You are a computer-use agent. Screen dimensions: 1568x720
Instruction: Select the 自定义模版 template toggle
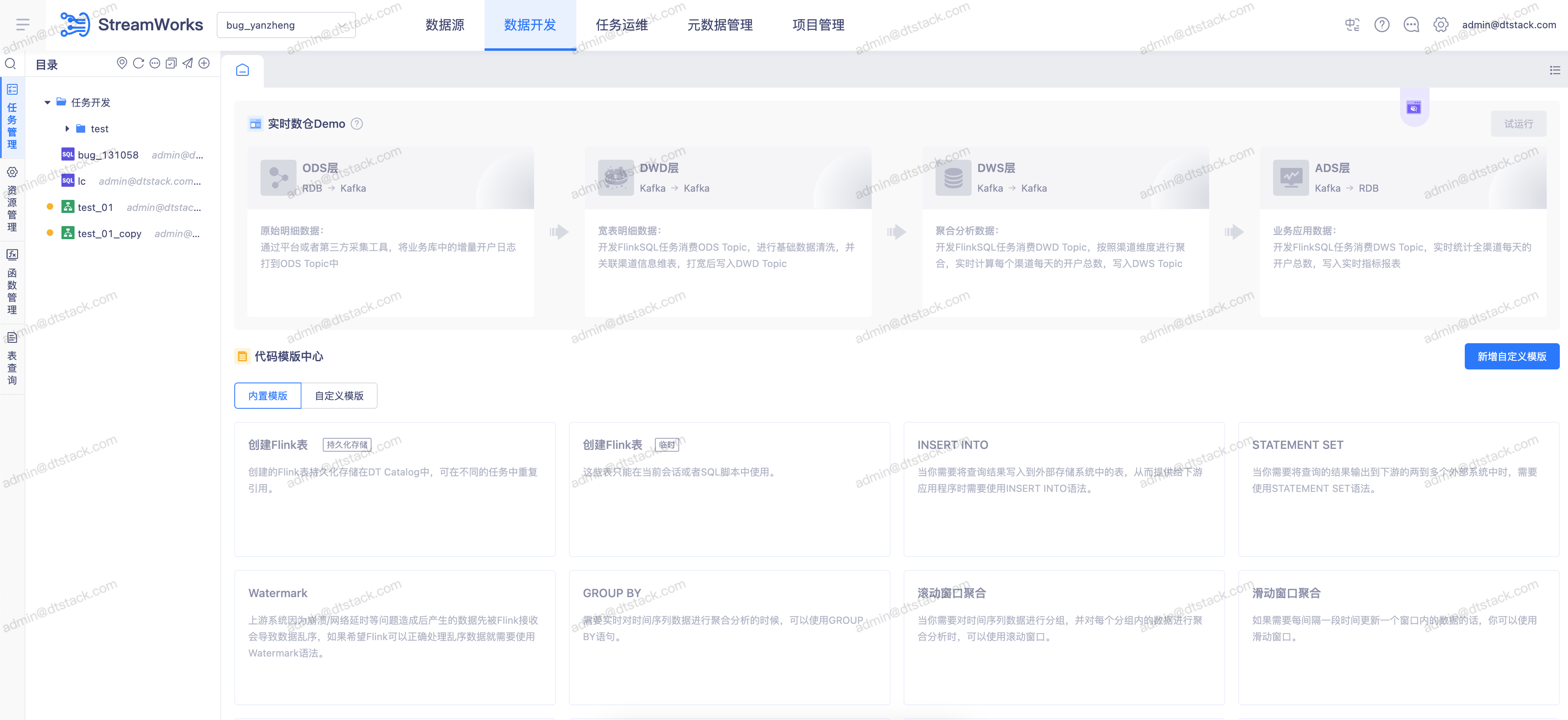click(x=338, y=396)
